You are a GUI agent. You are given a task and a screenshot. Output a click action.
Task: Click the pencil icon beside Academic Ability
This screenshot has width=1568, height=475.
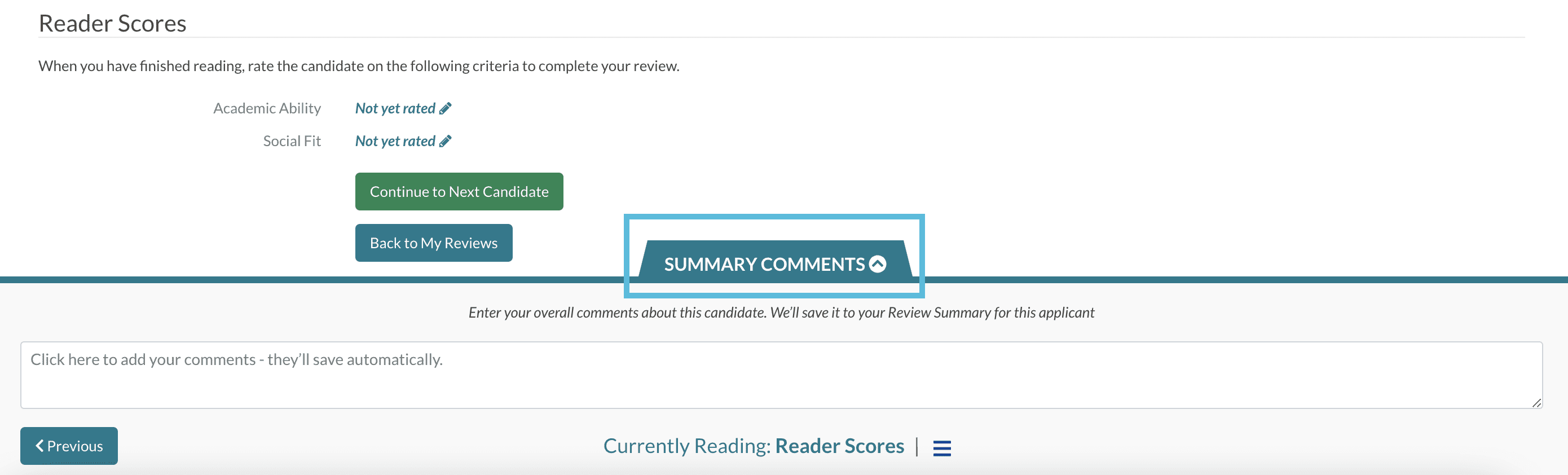(446, 108)
